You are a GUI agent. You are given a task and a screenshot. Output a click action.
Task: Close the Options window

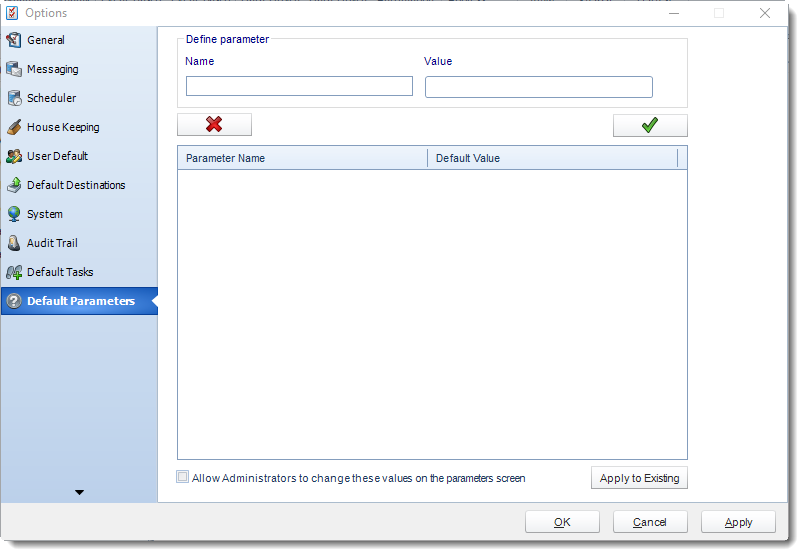pos(765,13)
